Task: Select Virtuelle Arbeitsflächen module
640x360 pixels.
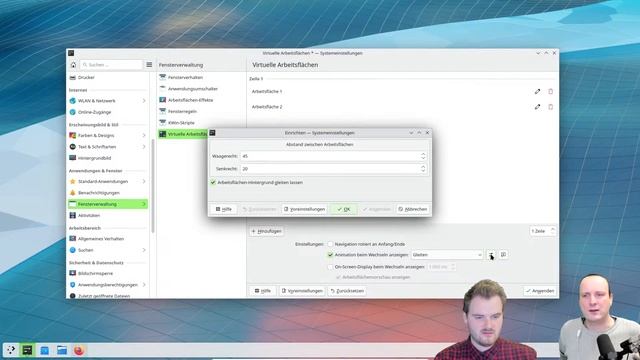Action: (183, 134)
